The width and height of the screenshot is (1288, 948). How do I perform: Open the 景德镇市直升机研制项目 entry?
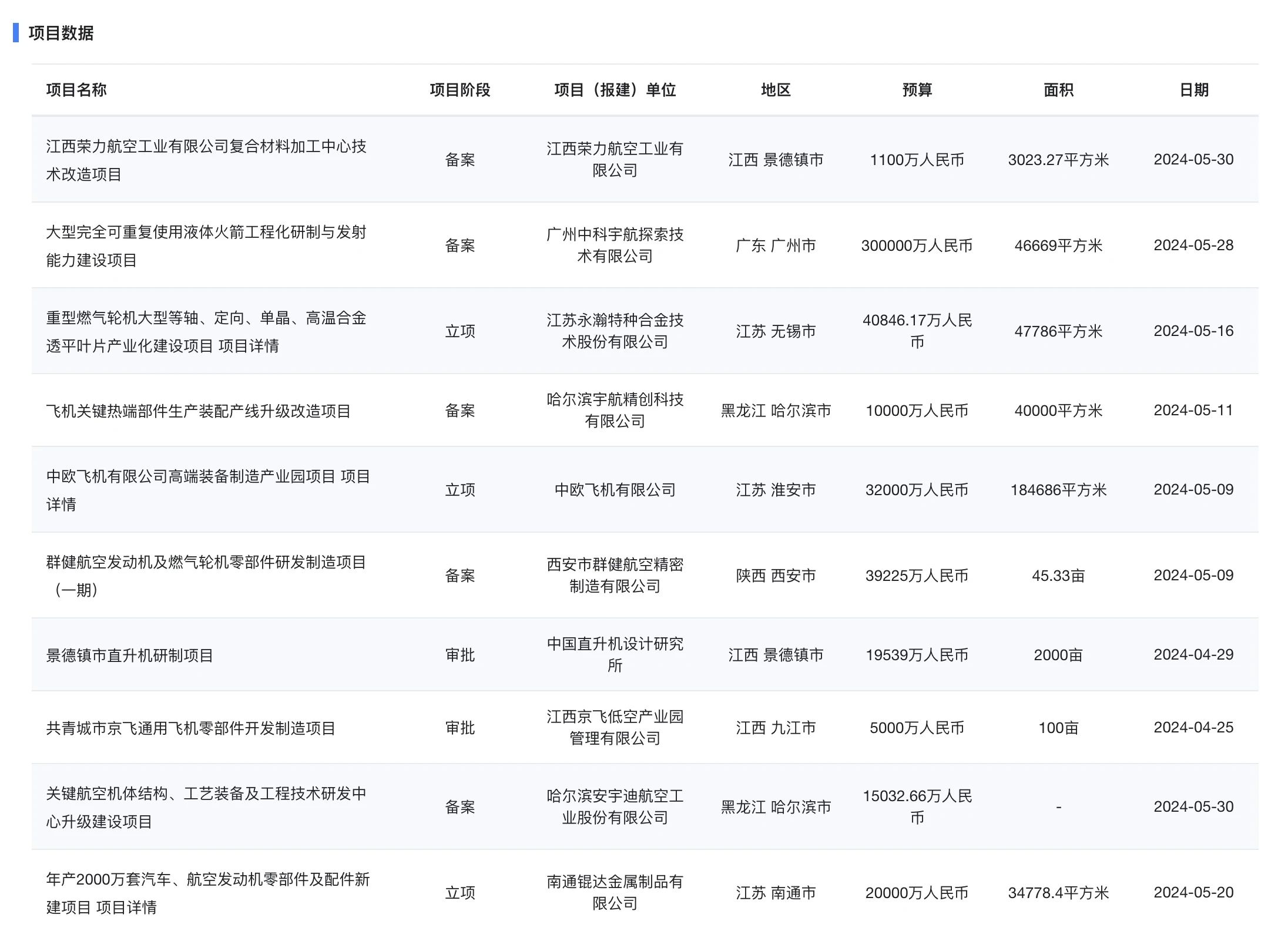[129, 655]
